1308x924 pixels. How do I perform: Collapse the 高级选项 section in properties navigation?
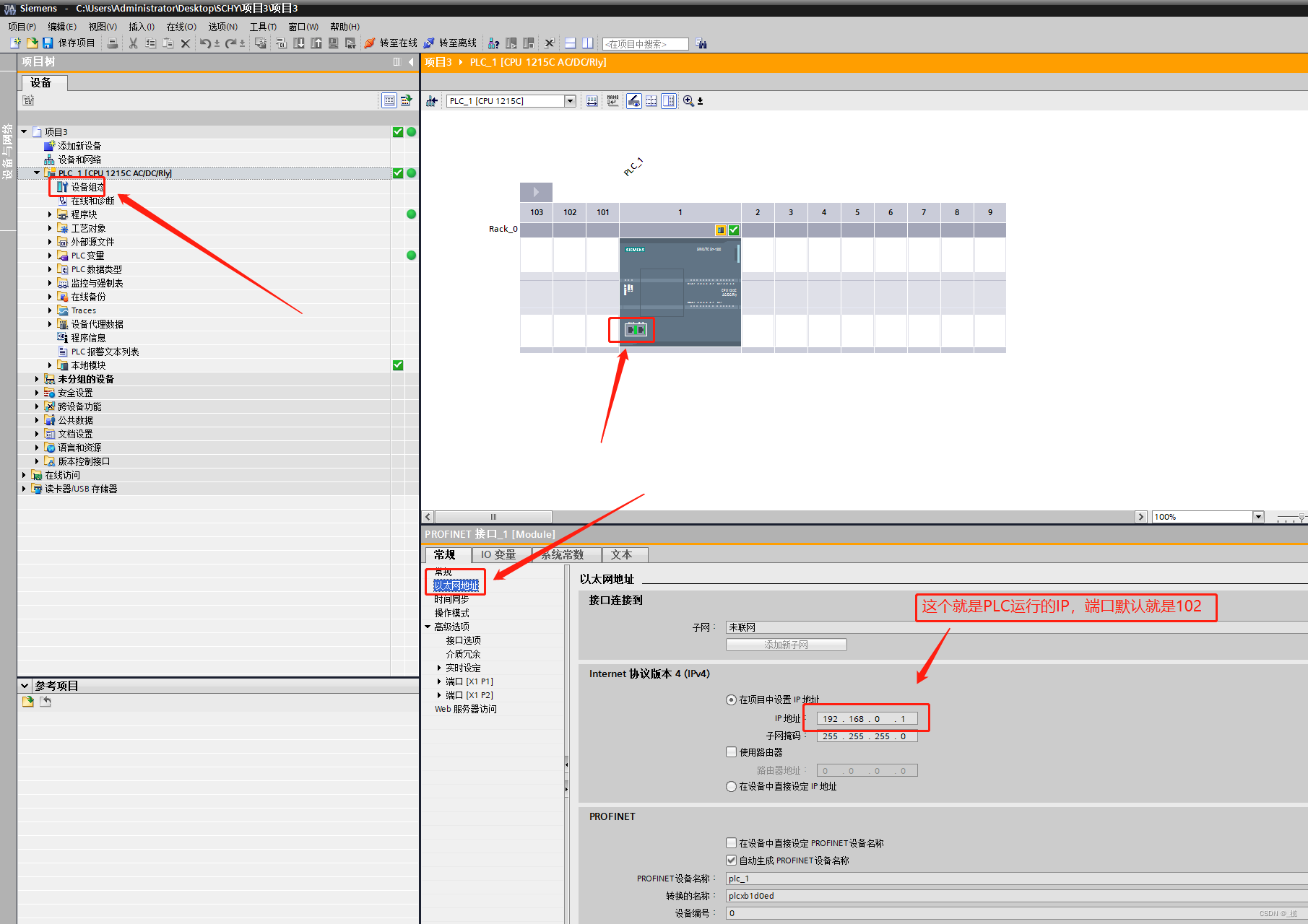tap(428, 626)
